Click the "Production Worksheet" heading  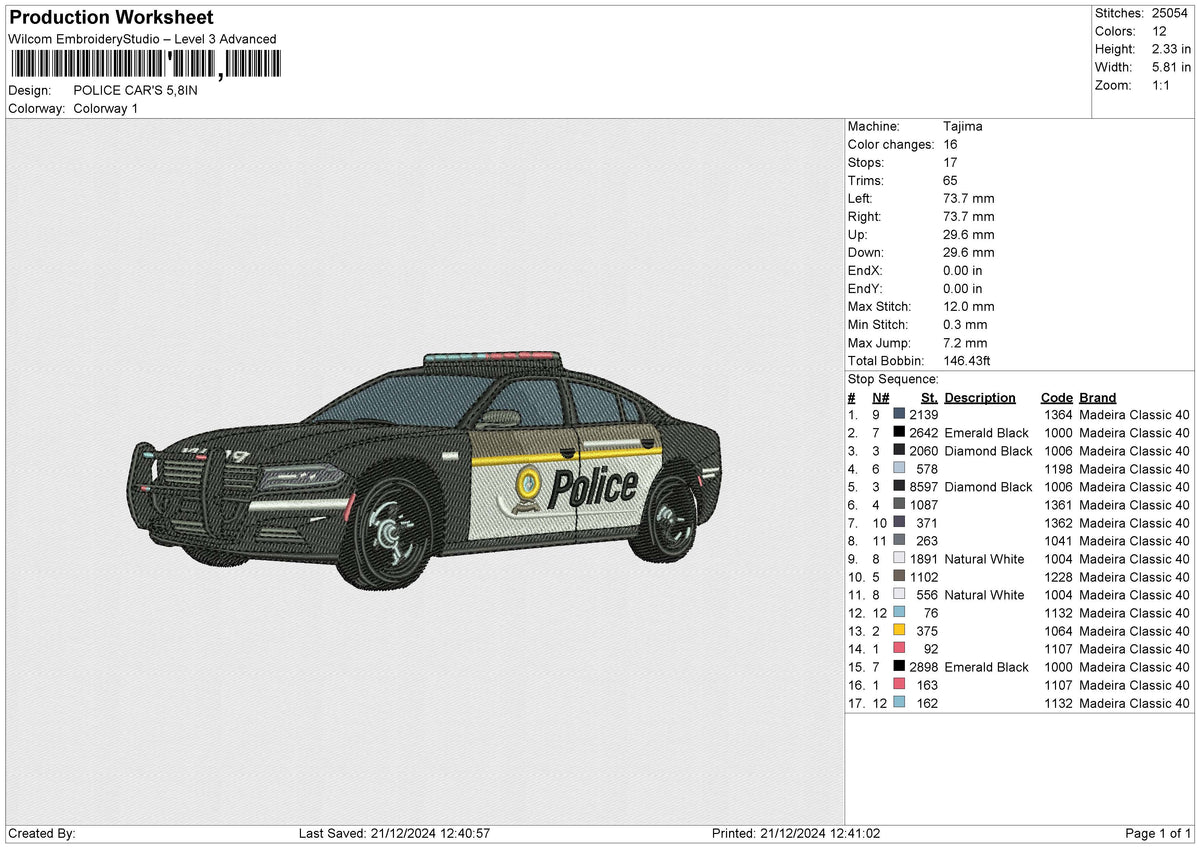coord(110,18)
